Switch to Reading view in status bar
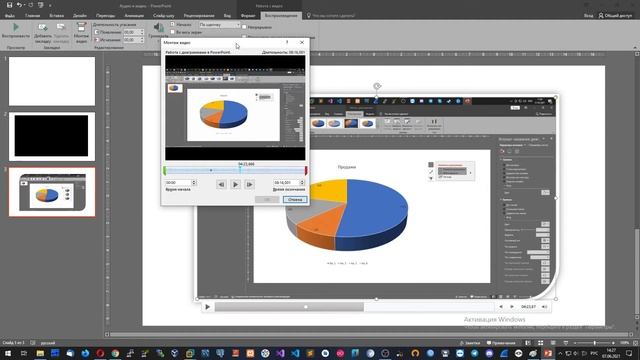640x360 pixels. [553, 343]
